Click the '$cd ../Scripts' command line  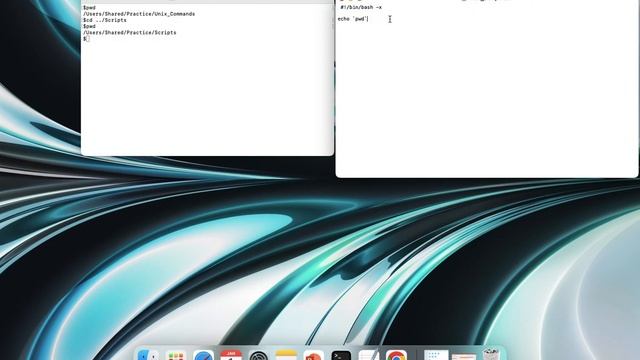(x=104, y=20)
